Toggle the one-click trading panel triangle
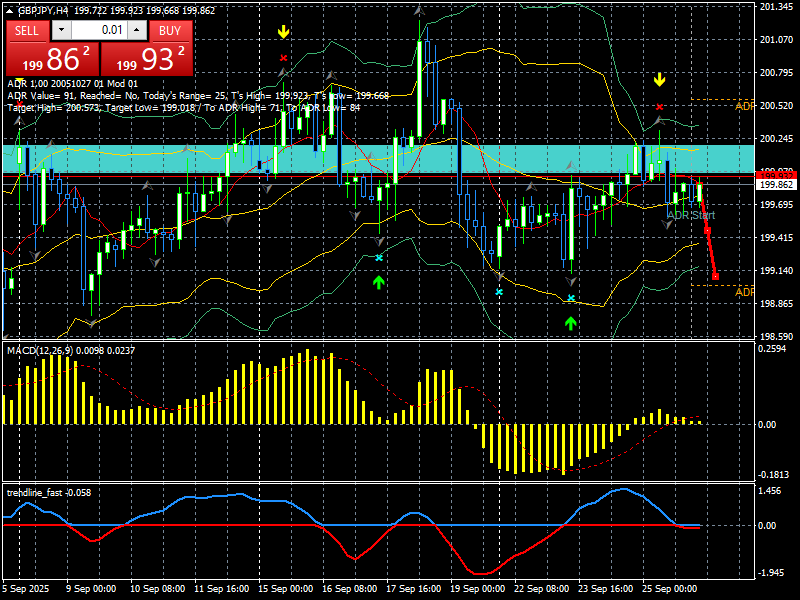Viewport: 800px width, 600px height. (x=9, y=11)
